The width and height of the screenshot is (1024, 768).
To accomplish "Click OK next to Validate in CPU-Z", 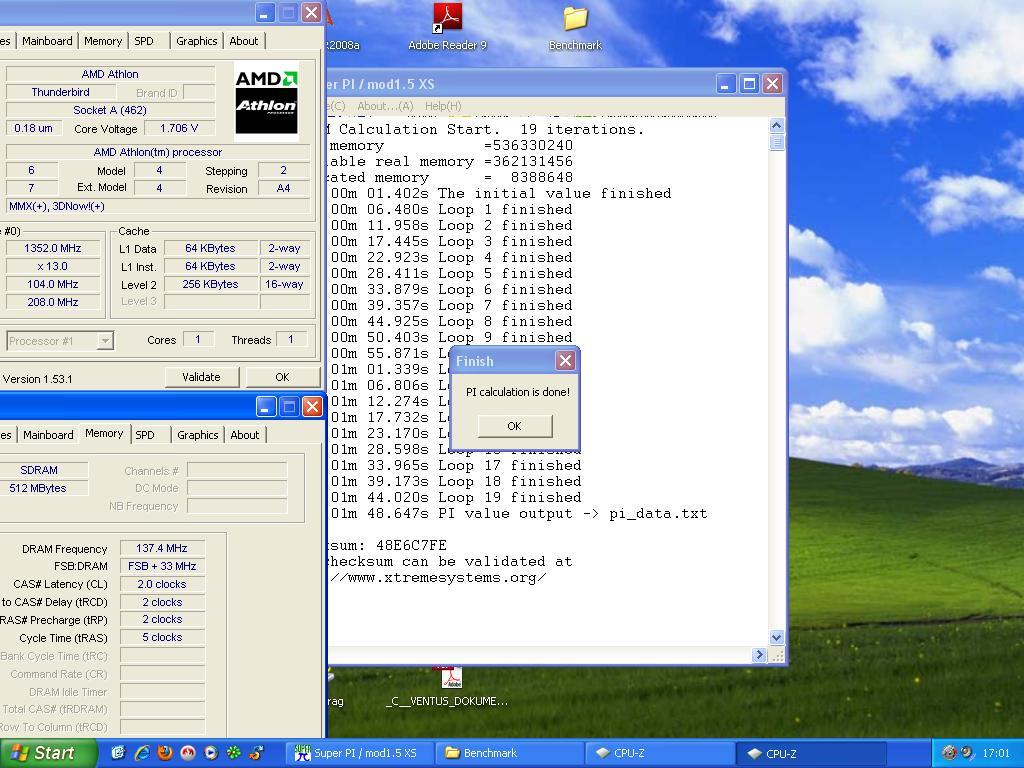I will pyautogui.click(x=282, y=377).
